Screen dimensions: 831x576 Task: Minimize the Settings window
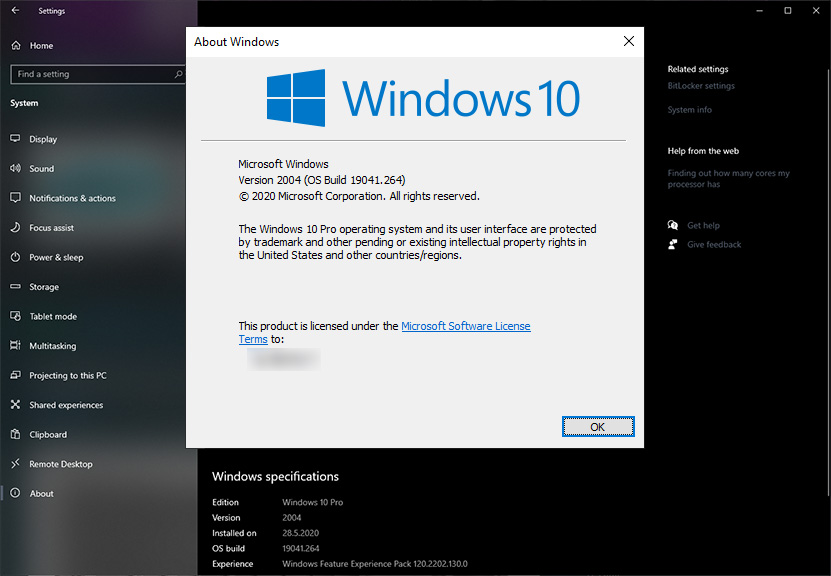click(759, 11)
